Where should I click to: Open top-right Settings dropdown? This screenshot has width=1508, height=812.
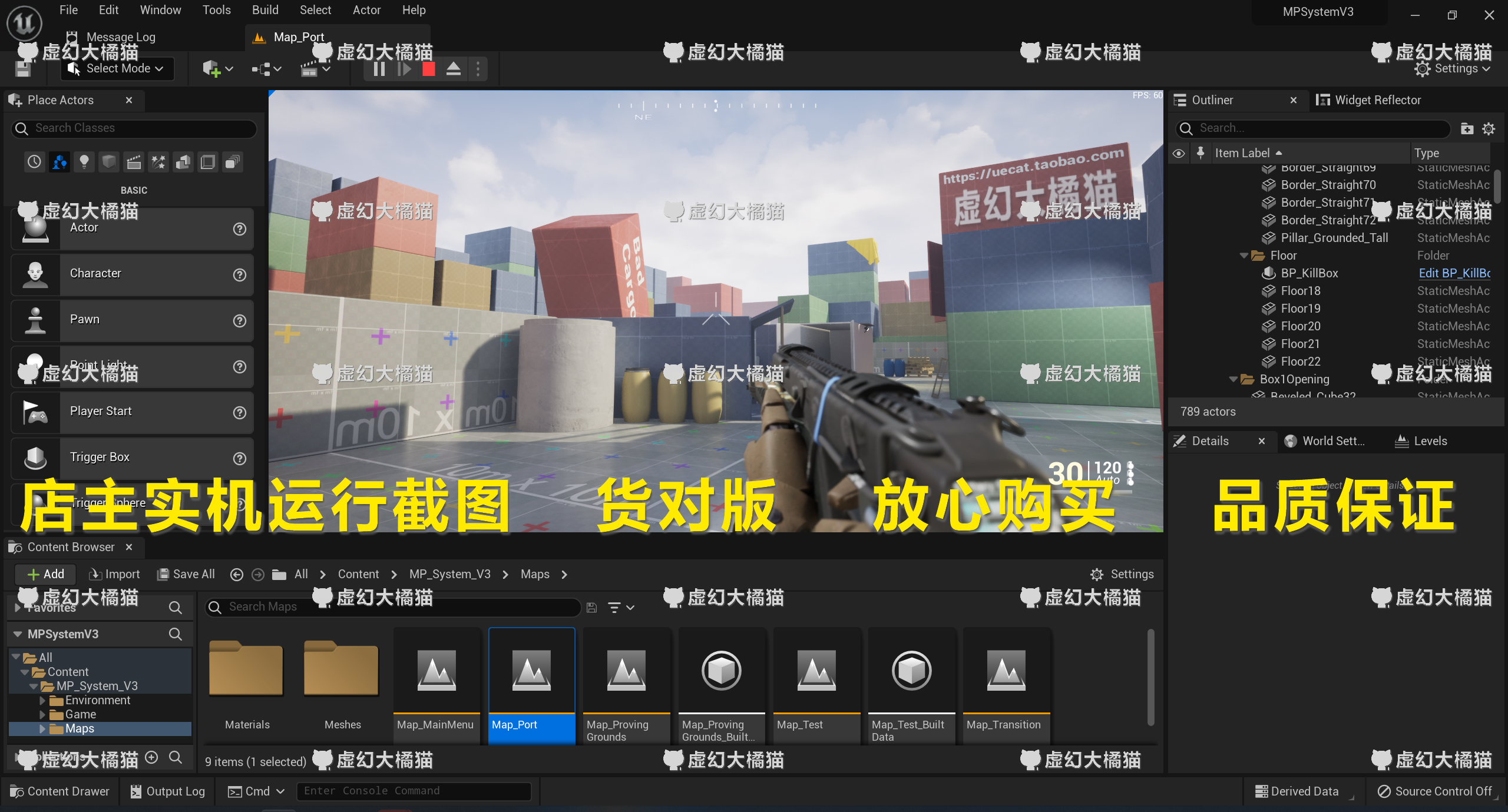tap(1452, 69)
